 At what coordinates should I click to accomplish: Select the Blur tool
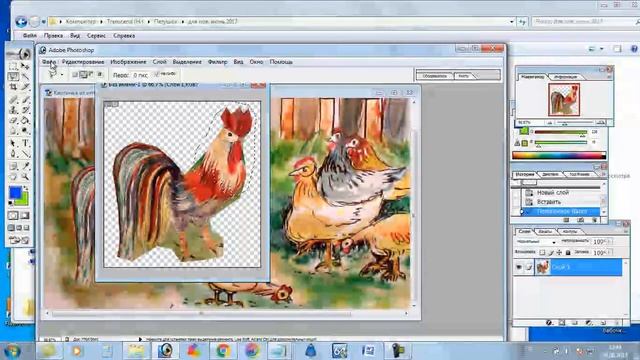(13, 131)
